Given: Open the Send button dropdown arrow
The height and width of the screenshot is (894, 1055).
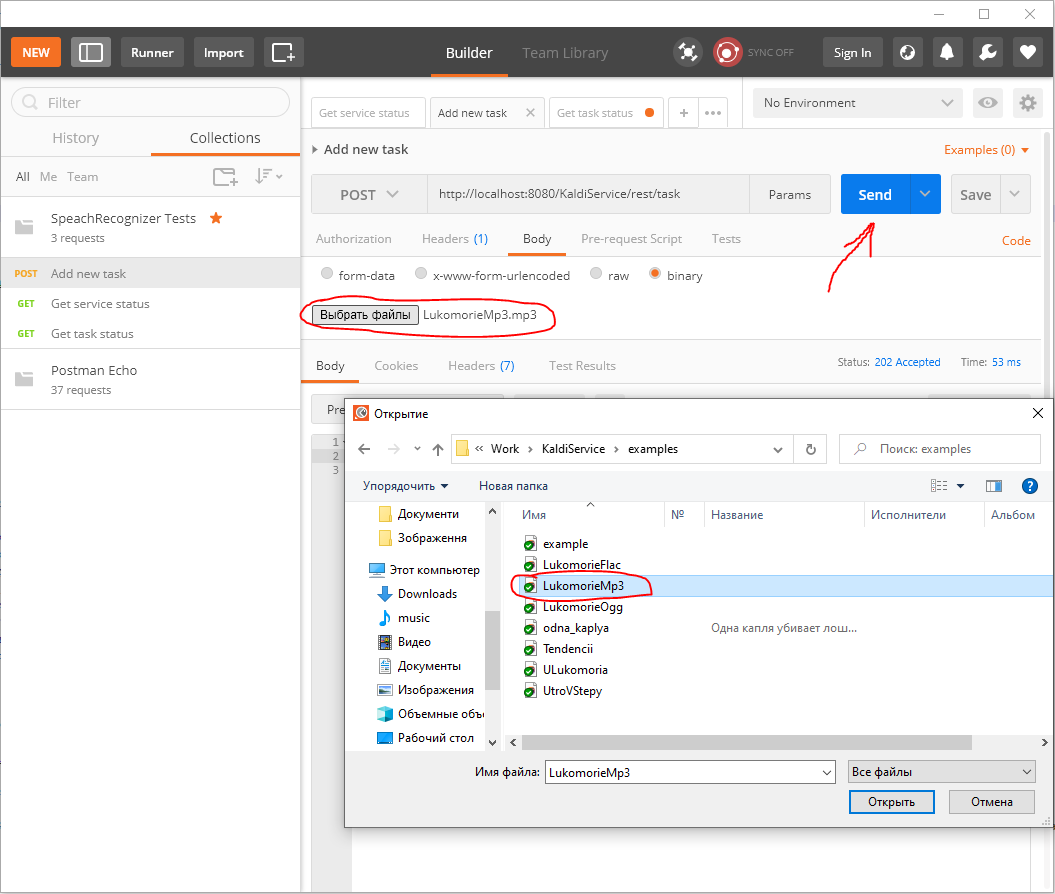Looking at the screenshot, I should [x=925, y=194].
